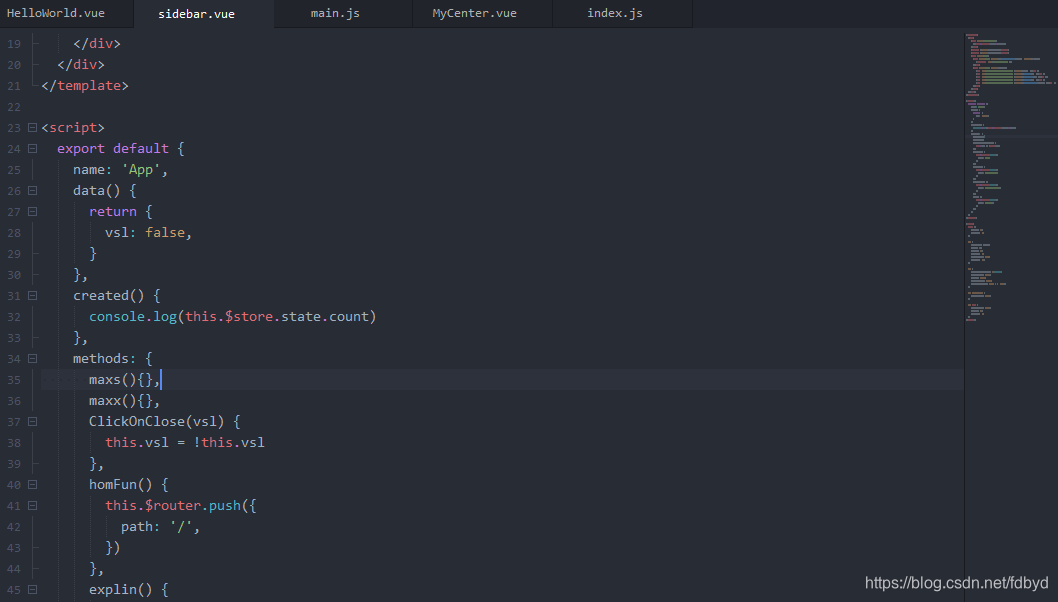Click the 'maxs(){},' line
This screenshot has height=602, width=1058.
[124, 380]
